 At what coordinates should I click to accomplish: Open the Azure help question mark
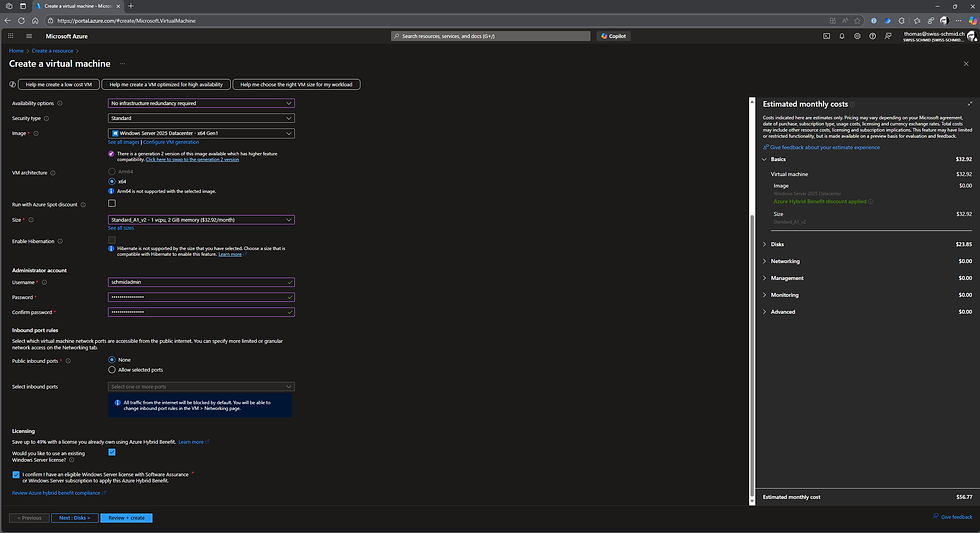pyautogui.click(x=872, y=36)
